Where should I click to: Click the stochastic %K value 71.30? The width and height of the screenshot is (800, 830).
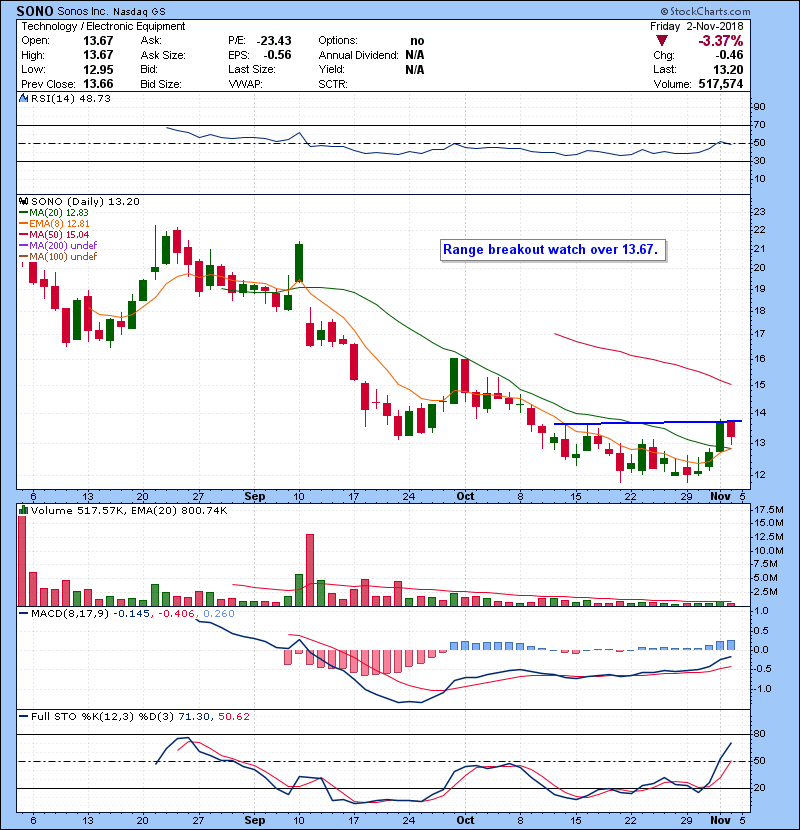[x=194, y=717]
